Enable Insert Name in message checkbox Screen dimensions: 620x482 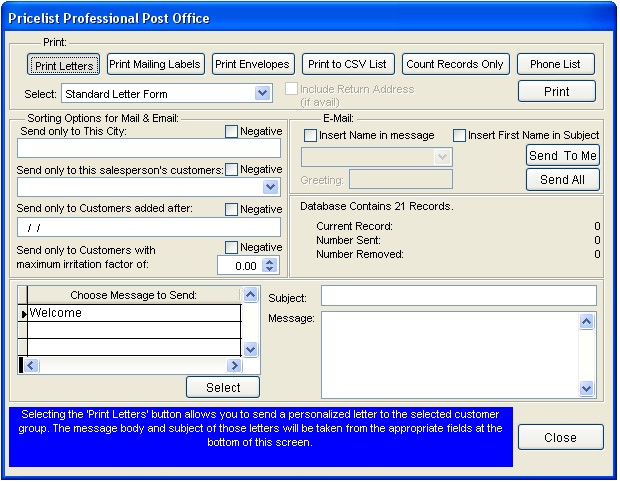311,136
